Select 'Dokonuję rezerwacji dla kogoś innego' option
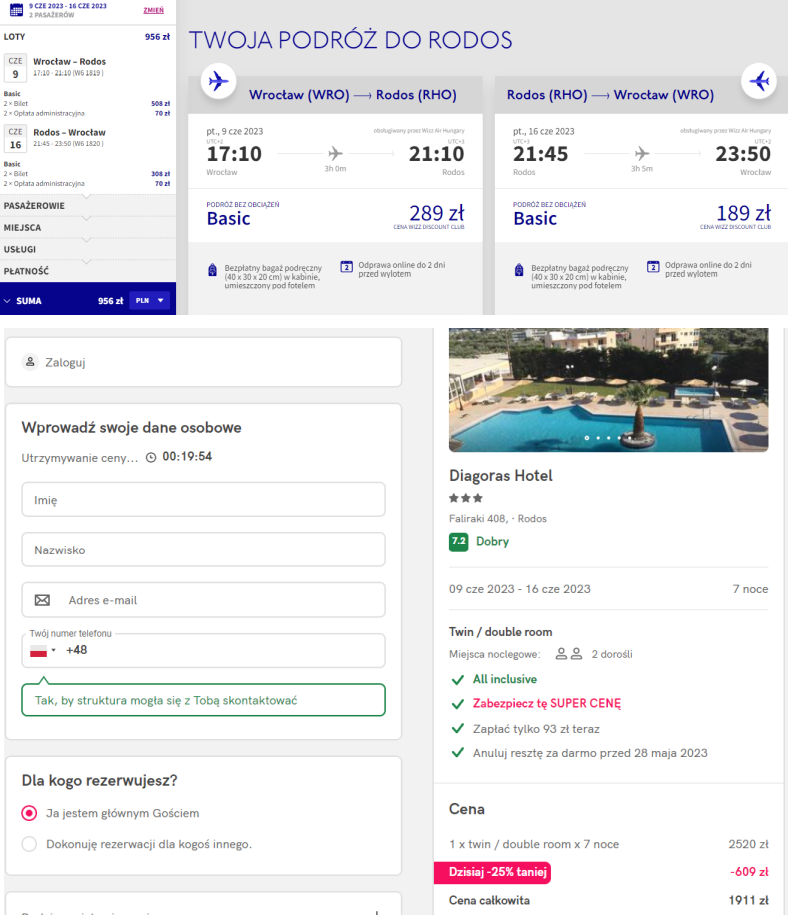Screen dimensions: 788x916 [29, 844]
